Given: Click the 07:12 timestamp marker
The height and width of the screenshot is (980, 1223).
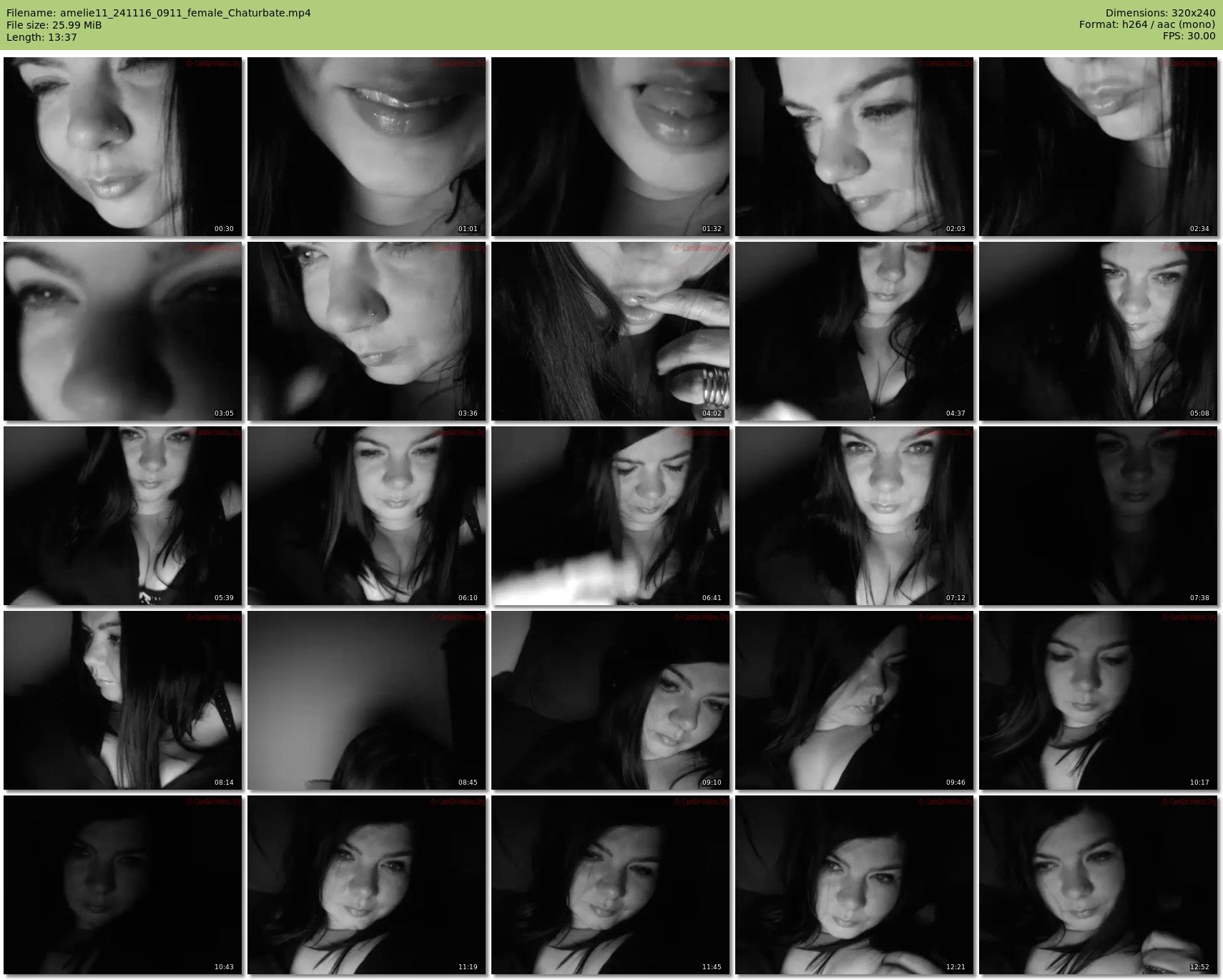Looking at the screenshot, I should (x=956, y=598).
